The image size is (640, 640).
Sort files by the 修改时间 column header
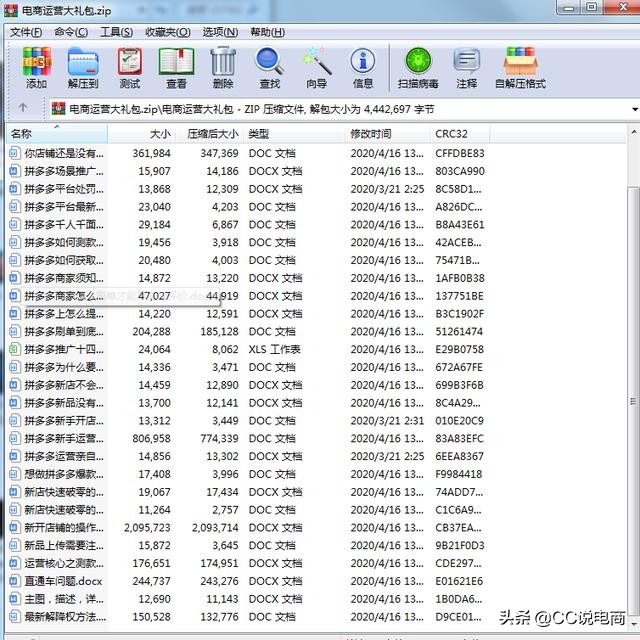(x=387, y=133)
